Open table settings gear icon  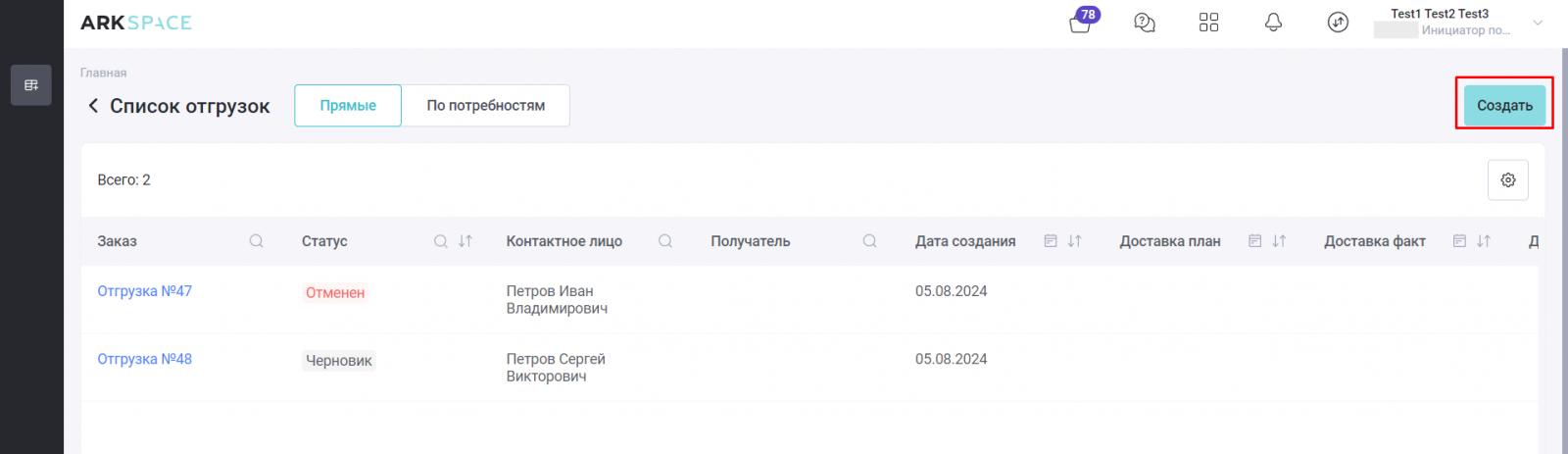tap(1508, 180)
